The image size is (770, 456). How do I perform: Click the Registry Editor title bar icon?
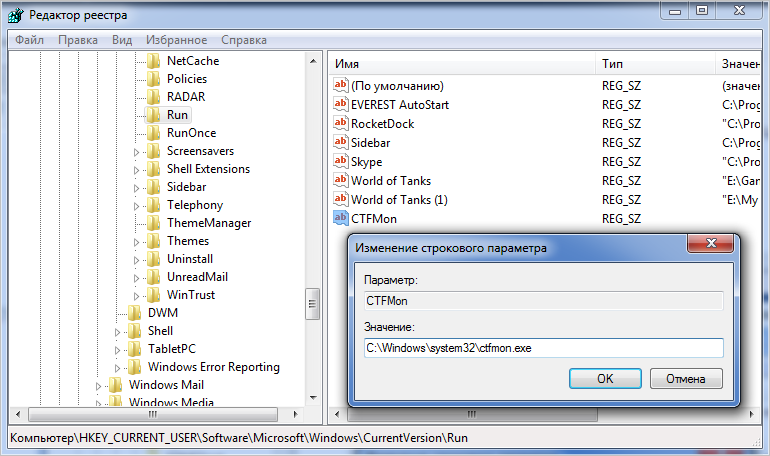pyautogui.click(x=16, y=15)
